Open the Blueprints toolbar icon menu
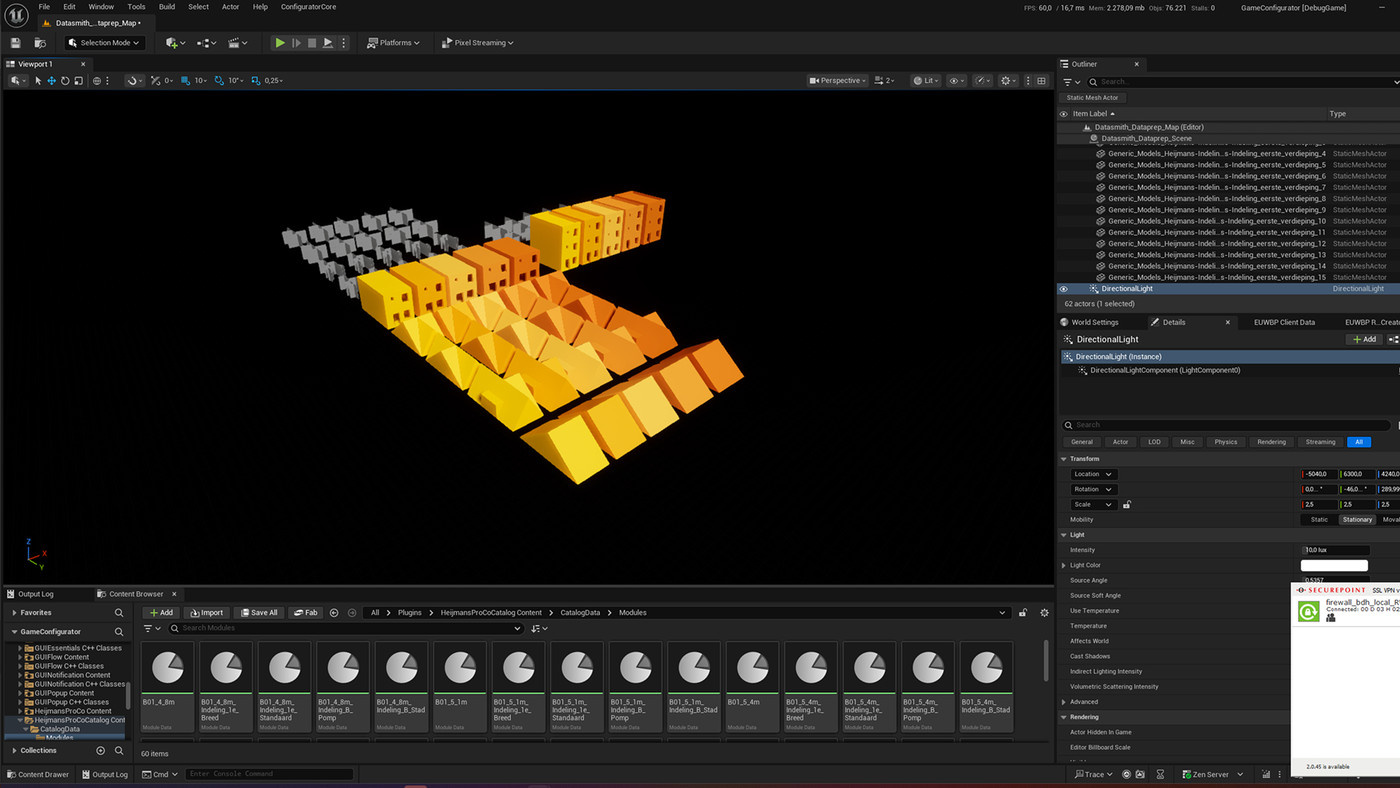The width and height of the screenshot is (1400, 788). [206, 43]
